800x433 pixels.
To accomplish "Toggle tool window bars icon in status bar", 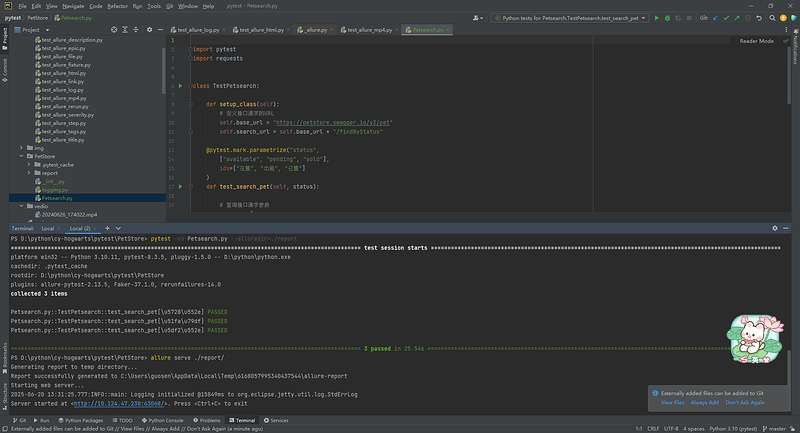I will click(5, 429).
